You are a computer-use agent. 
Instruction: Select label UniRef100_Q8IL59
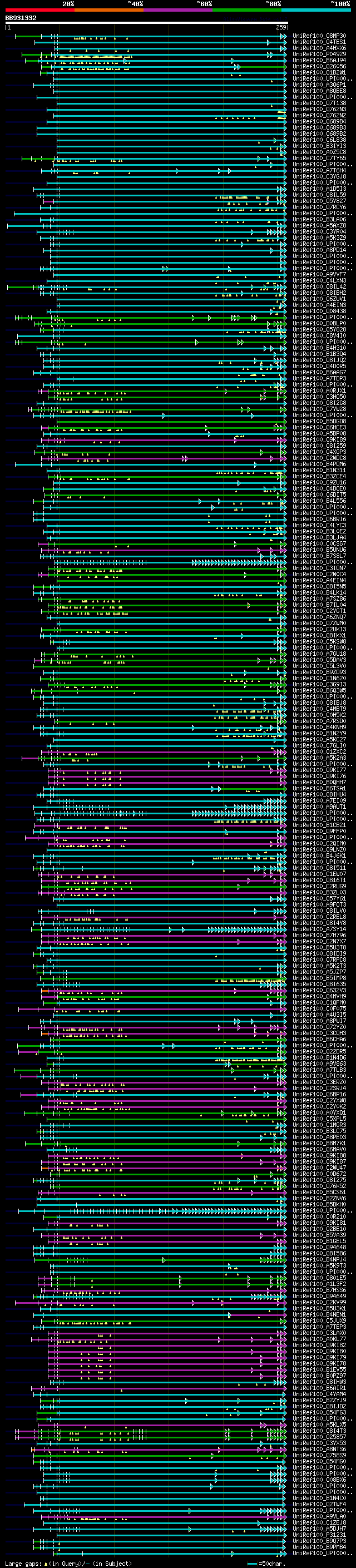click(319, 195)
